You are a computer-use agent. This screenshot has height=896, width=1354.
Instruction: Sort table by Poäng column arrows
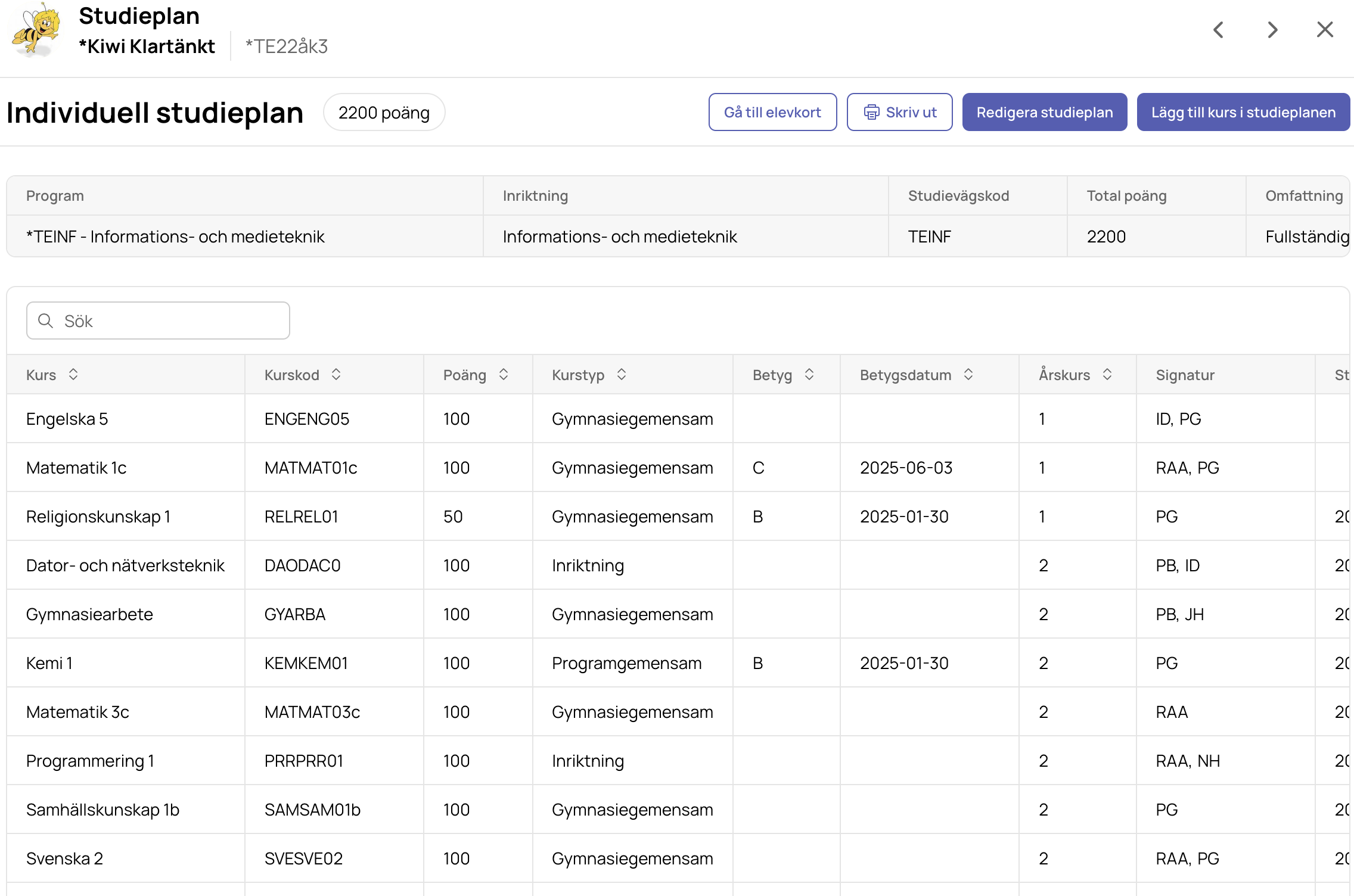click(504, 374)
